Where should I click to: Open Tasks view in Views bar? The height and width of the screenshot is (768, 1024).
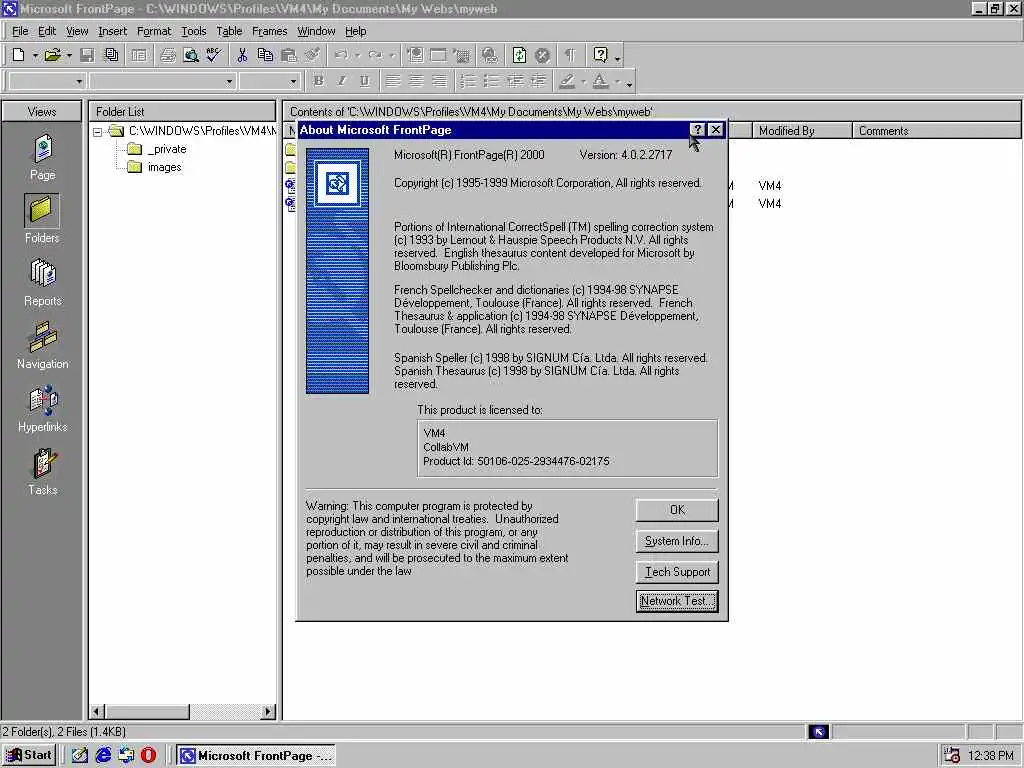tap(42, 472)
